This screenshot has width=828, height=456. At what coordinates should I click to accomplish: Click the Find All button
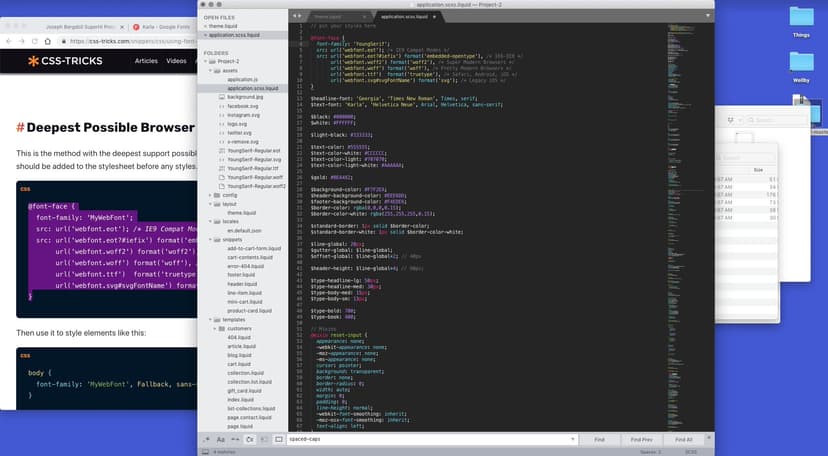683,439
